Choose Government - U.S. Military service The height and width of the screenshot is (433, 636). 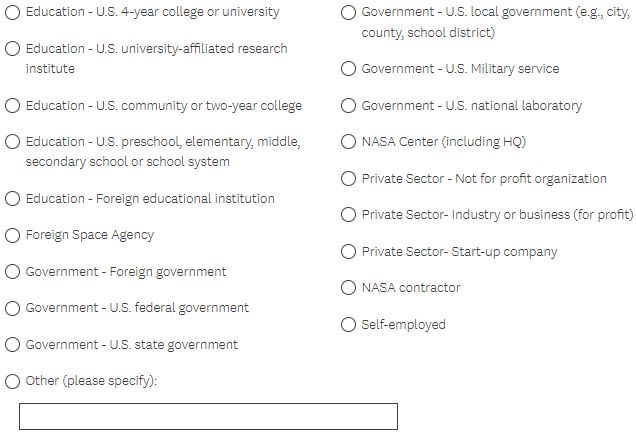coord(348,69)
